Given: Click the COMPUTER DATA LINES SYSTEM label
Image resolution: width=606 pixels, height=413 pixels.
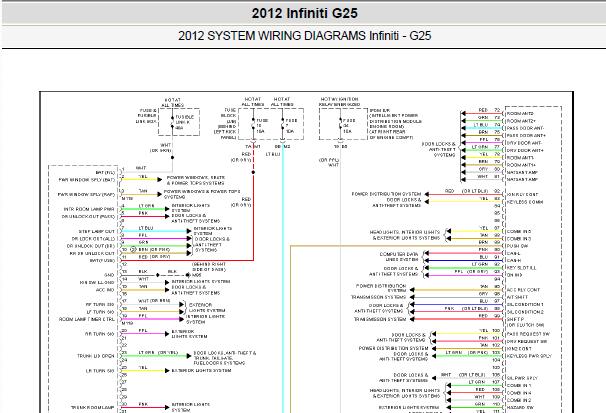Looking at the screenshot, I should 399,257.
